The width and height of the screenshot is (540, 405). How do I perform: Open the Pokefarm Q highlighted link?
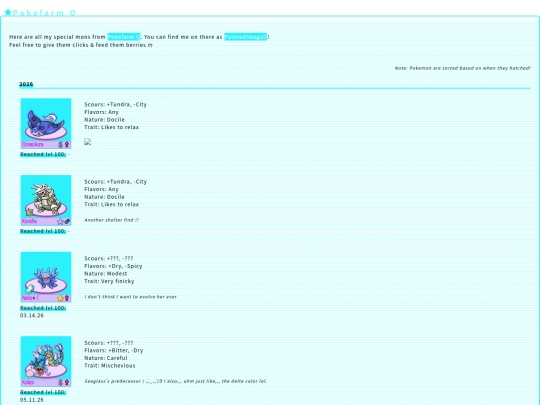click(124, 37)
